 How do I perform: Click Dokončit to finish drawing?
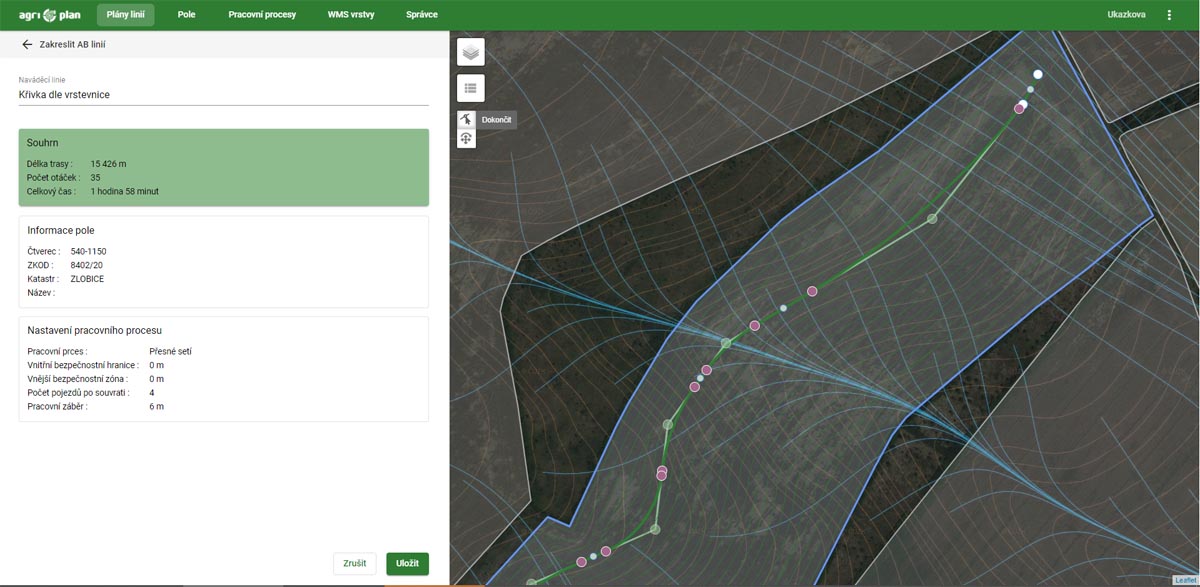click(497, 119)
